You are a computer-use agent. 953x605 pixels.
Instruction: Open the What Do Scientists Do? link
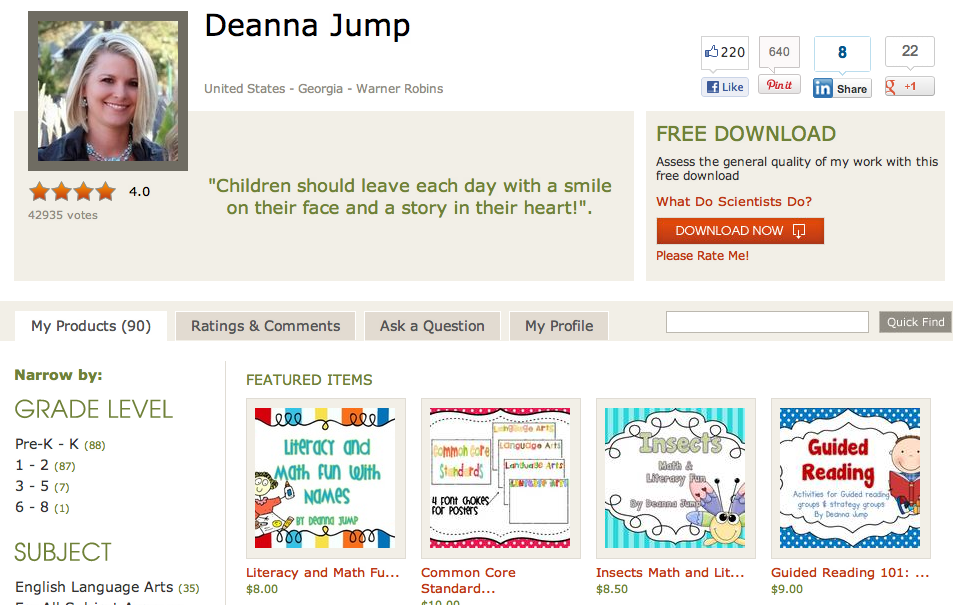click(x=734, y=201)
